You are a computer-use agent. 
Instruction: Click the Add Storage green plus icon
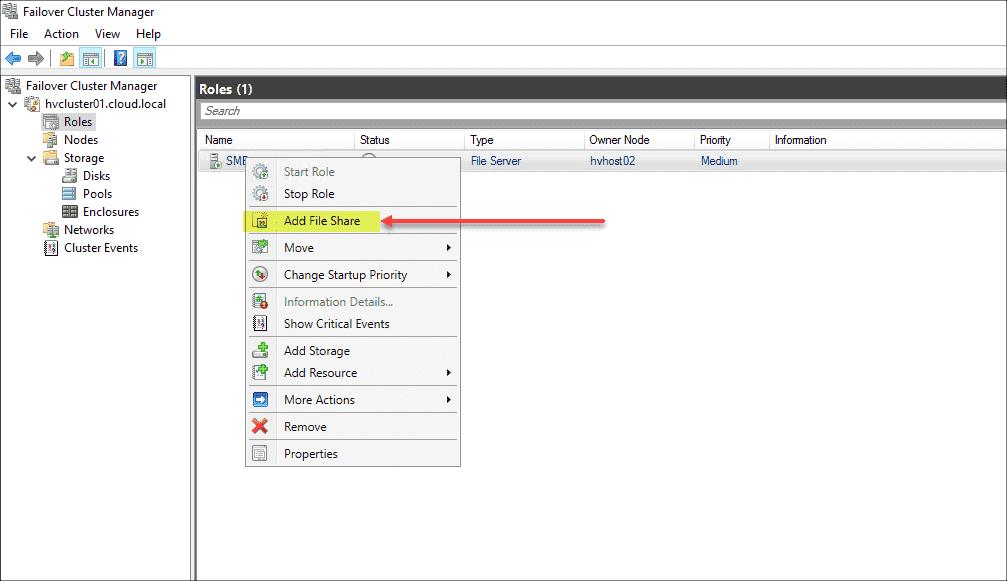[x=261, y=350]
